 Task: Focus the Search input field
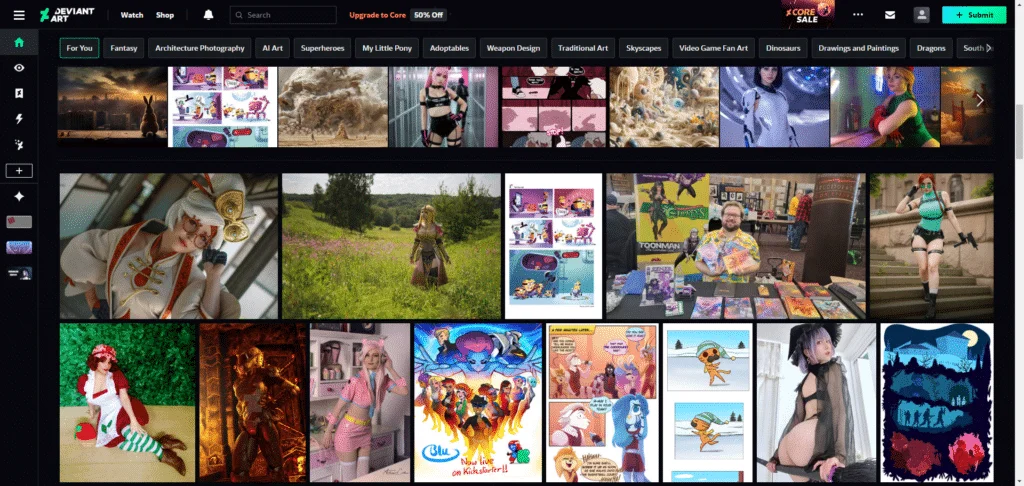click(283, 15)
